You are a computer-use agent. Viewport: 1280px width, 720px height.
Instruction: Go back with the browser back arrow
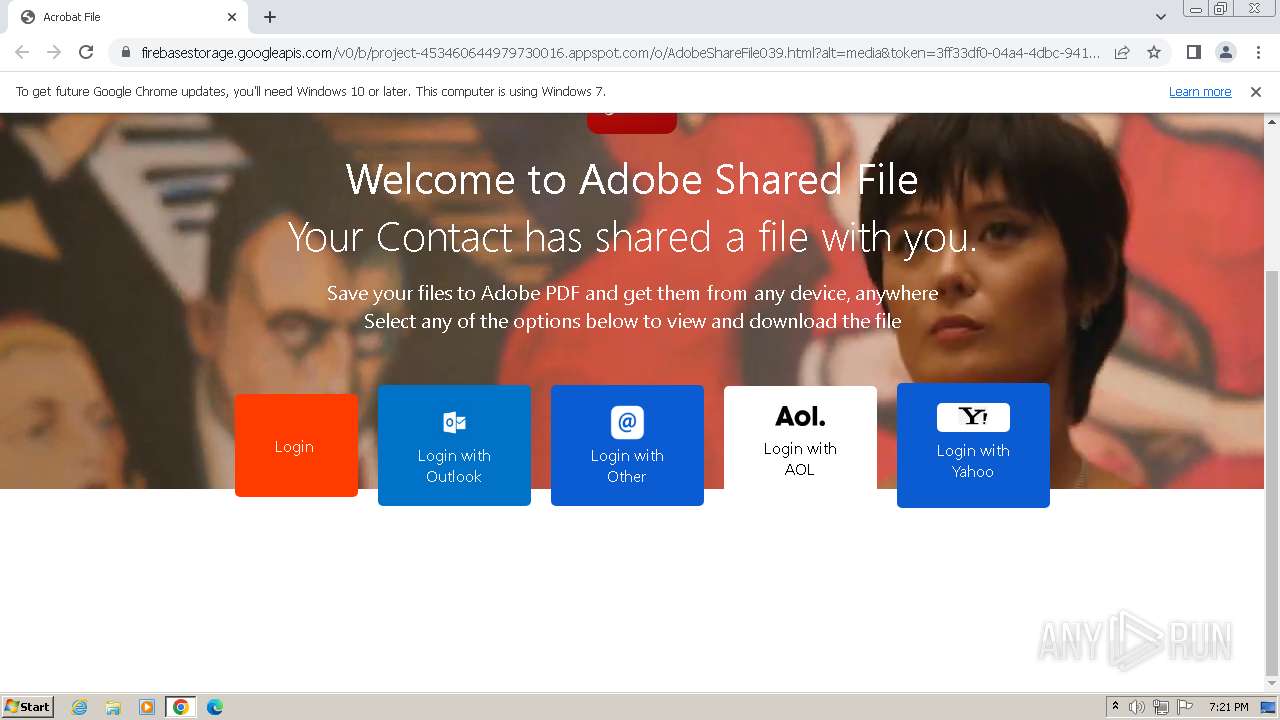pyautogui.click(x=22, y=52)
